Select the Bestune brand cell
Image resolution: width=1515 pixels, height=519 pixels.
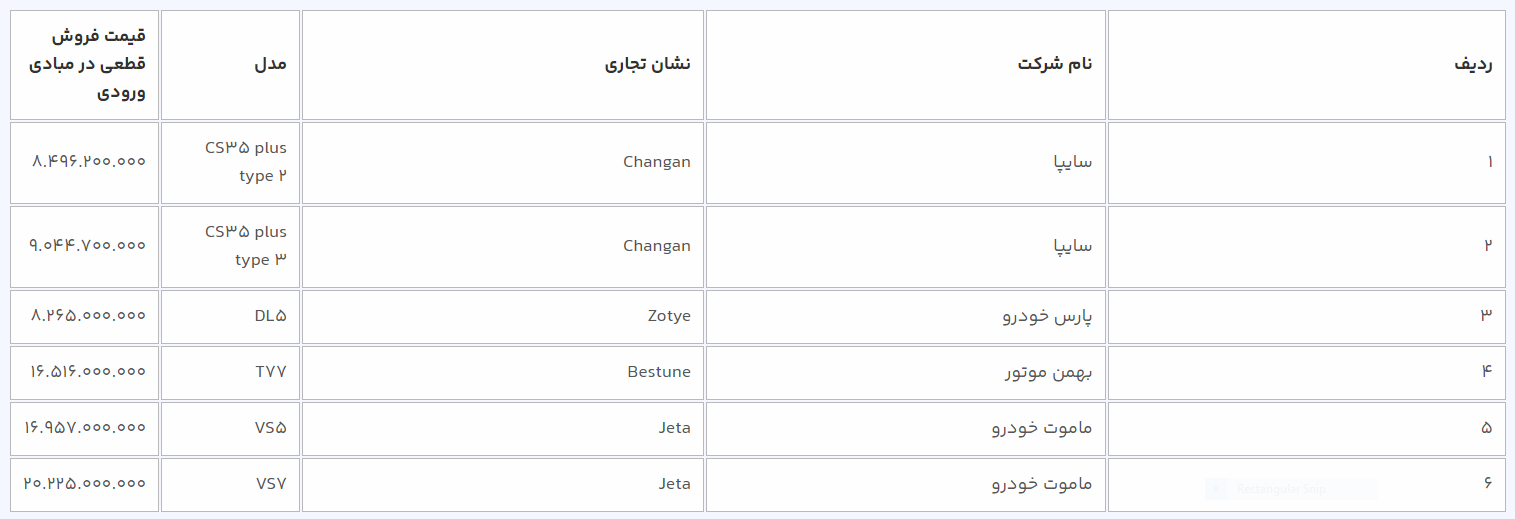tap(659, 372)
